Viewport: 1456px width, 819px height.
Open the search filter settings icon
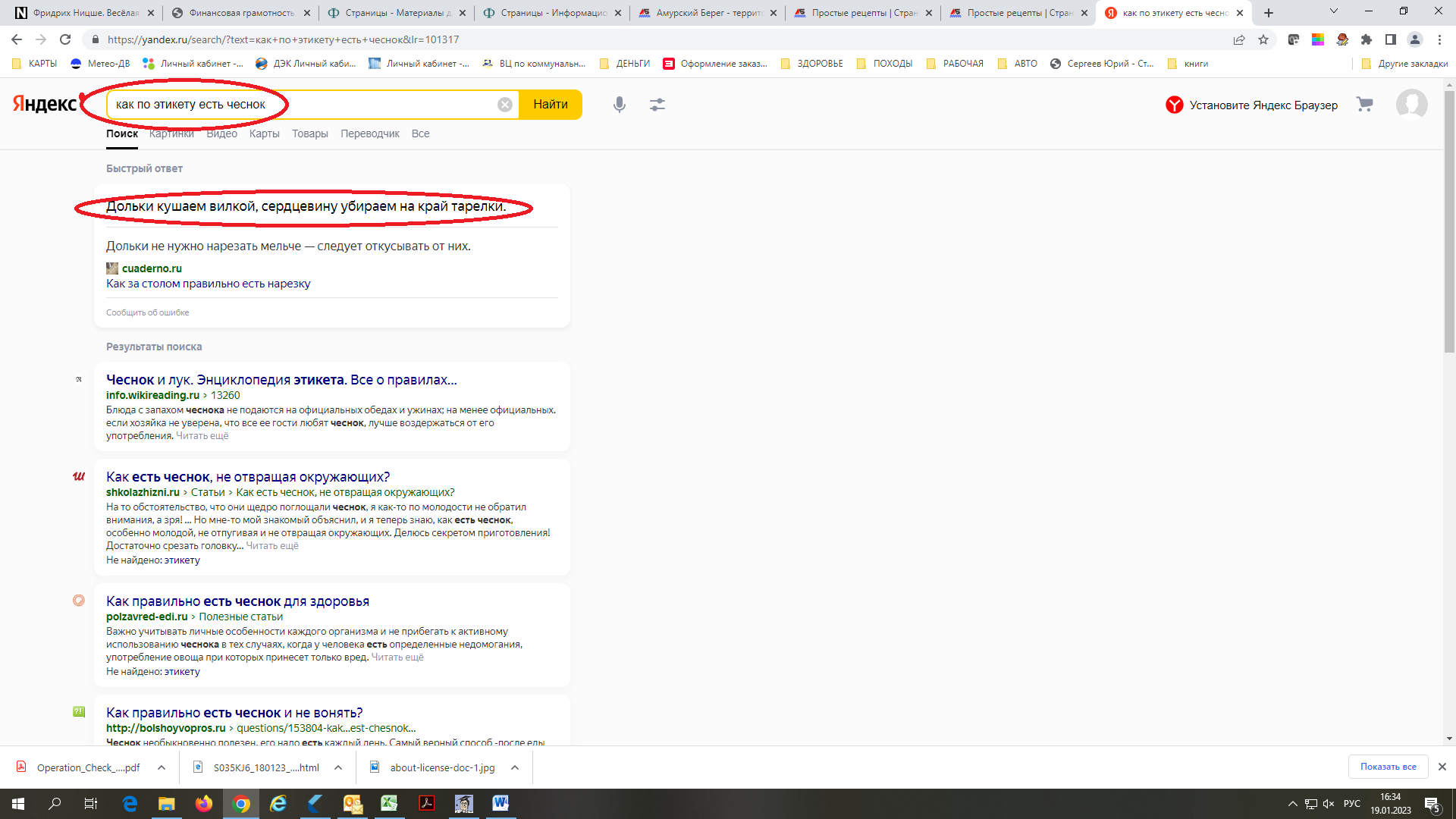pos(657,105)
